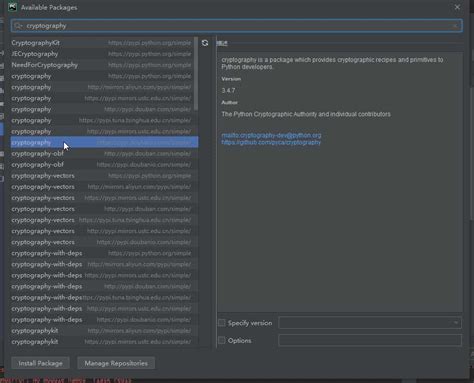Image resolution: width=474 pixels, height=383 pixels.
Task: Clear the search text with the small x icon
Action: [x=455, y=26]
